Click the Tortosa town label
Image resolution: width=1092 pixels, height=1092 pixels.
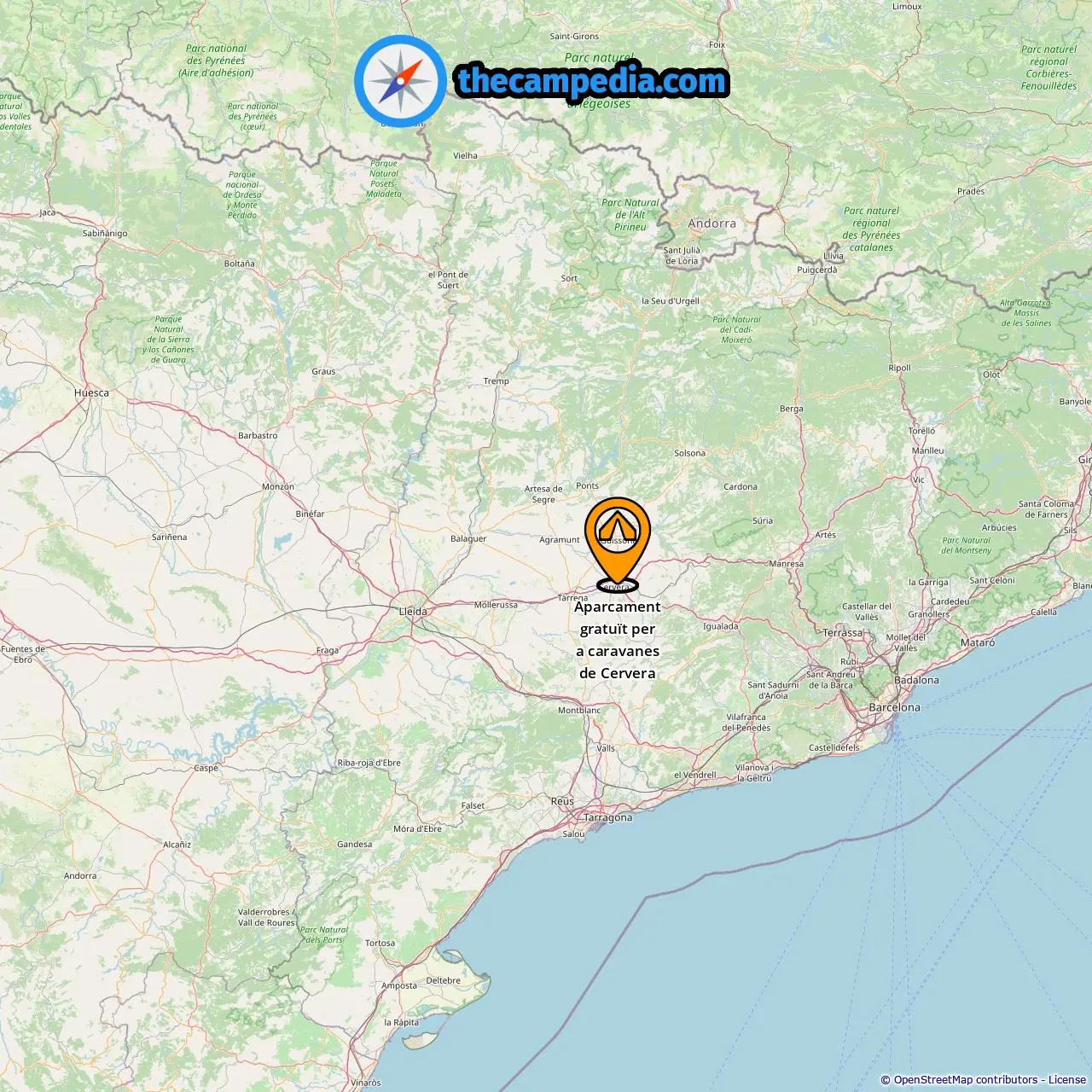click(380, 944)
